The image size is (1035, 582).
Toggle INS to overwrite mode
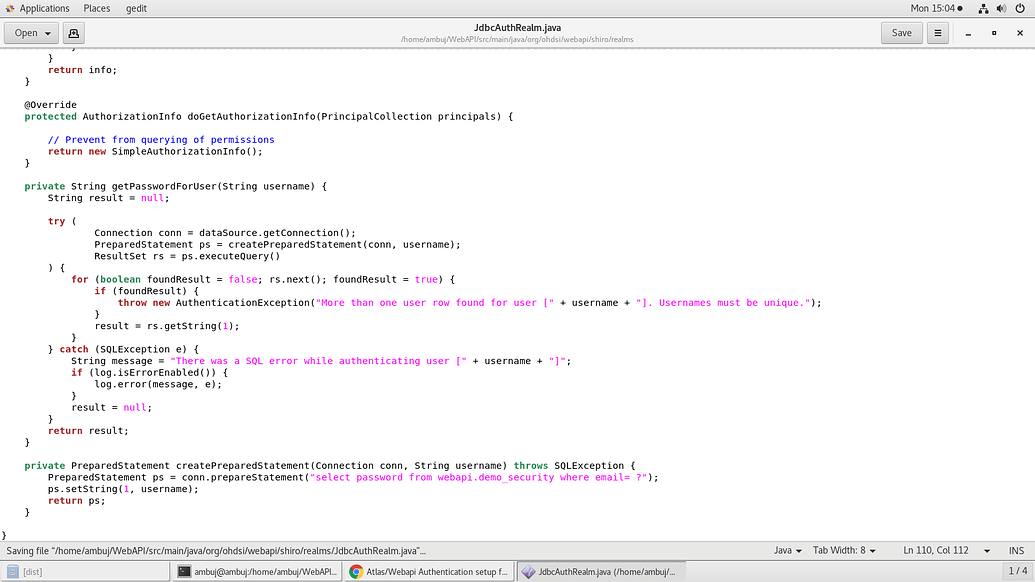(1016, 550)
